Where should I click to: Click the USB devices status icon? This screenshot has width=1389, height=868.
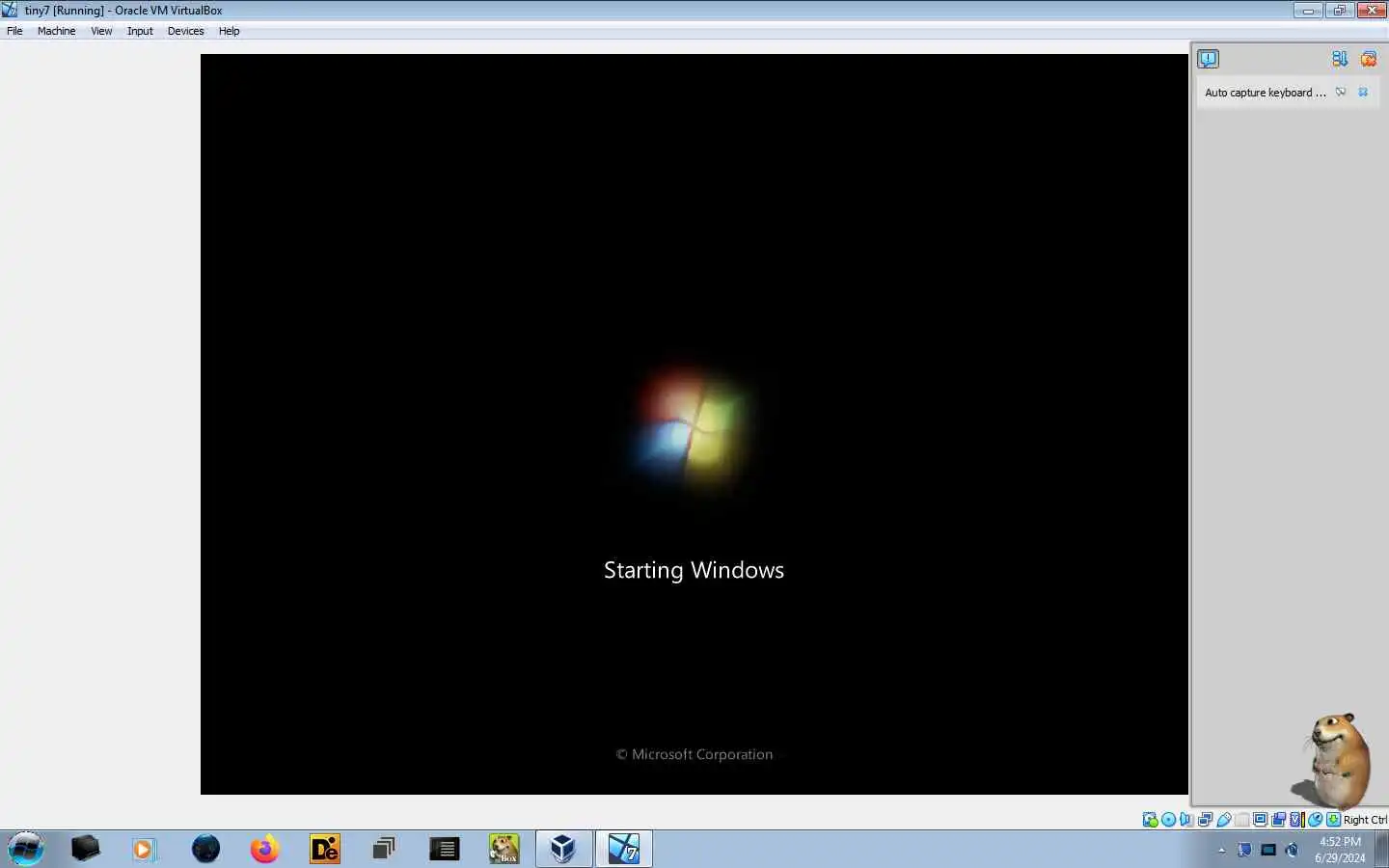tap(1224, 820)
